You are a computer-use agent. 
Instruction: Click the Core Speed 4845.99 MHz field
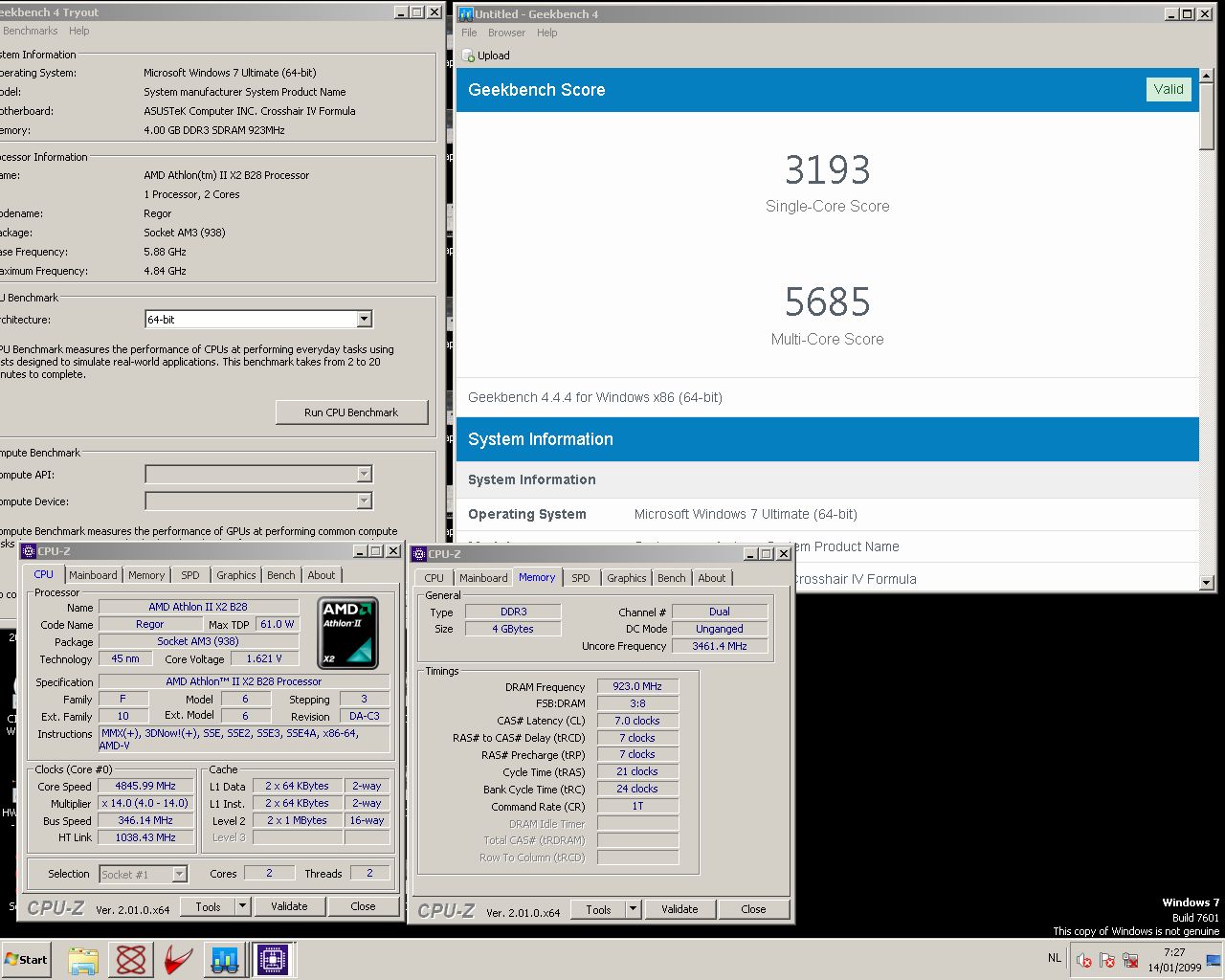(x=146, y=786)
